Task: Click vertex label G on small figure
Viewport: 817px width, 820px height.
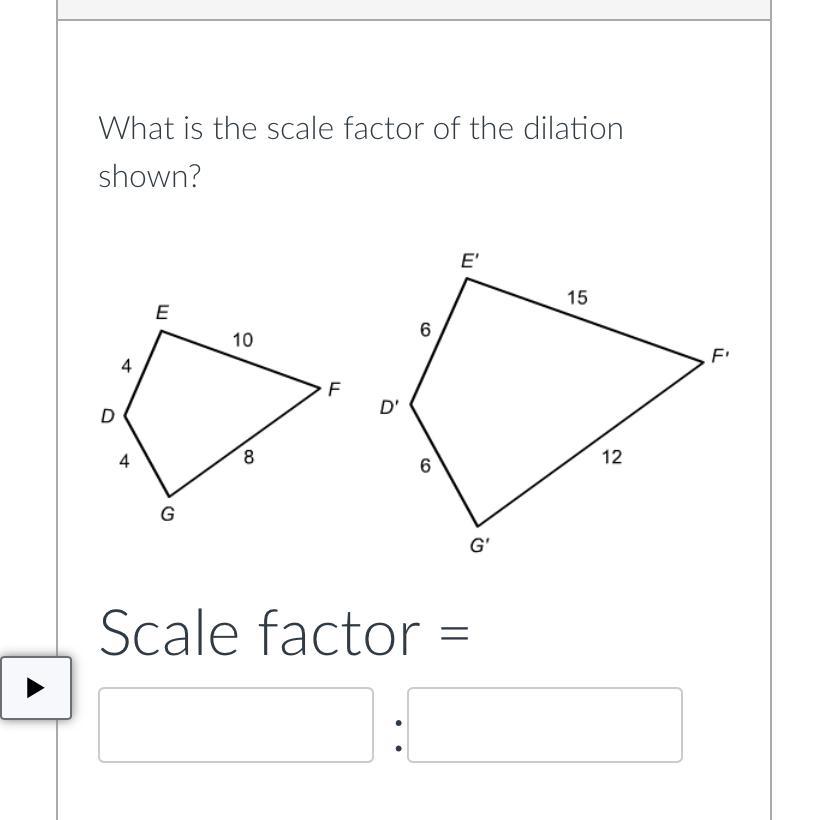Action: pyautogui.click(x=167, y=515)
